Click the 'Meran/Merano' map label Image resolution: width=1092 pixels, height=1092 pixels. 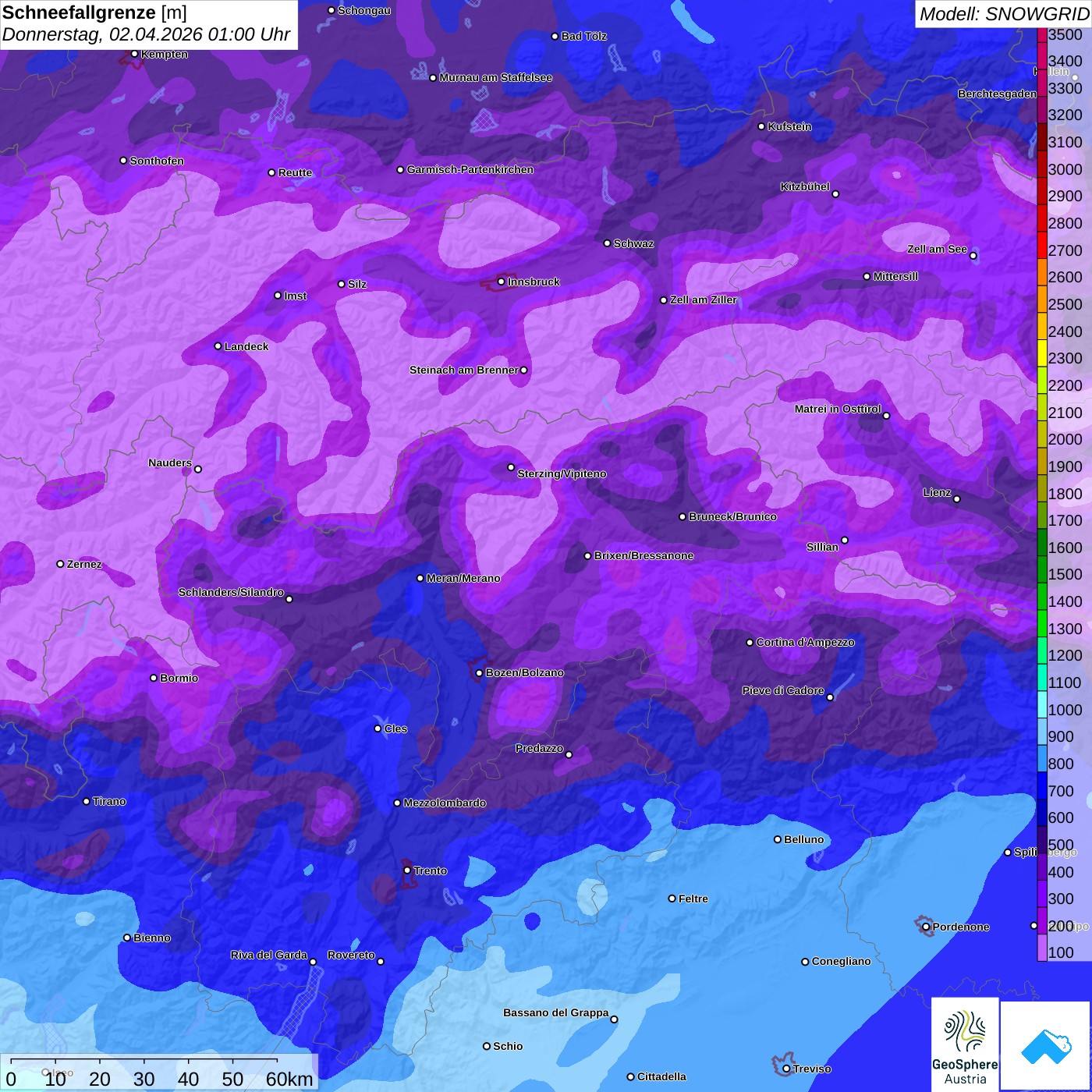pyautogui.click(x=463, y=578)
